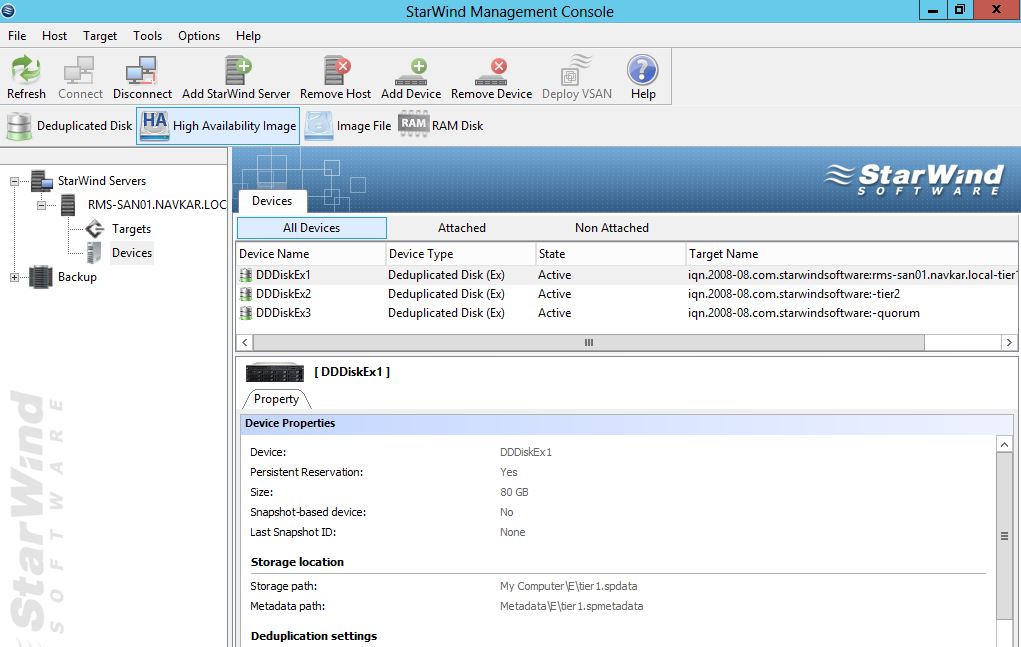
Task: Click the 80 GB size value
Action: point(514,492)
